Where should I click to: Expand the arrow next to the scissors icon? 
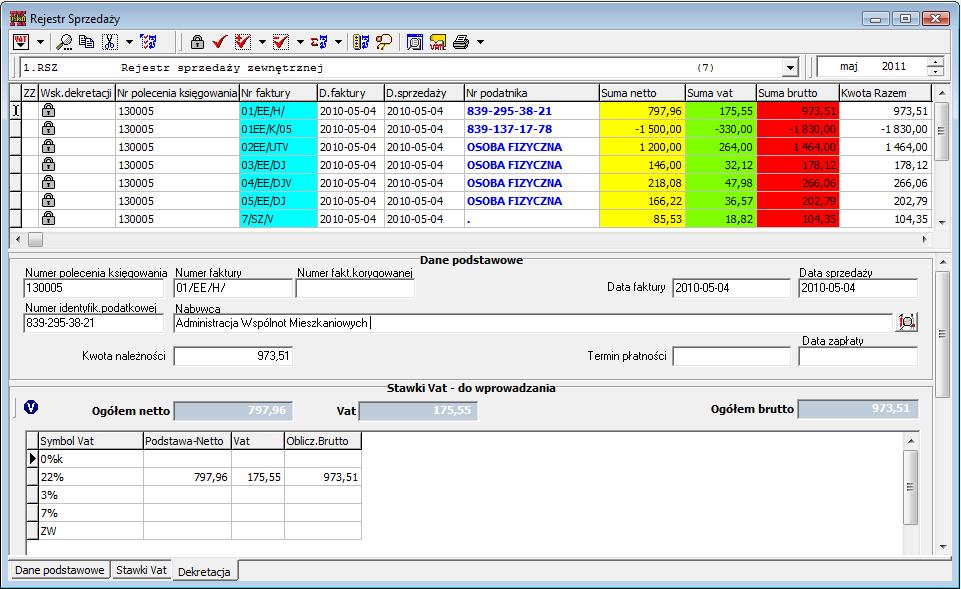pyautogui.click(x=129, y=42)
